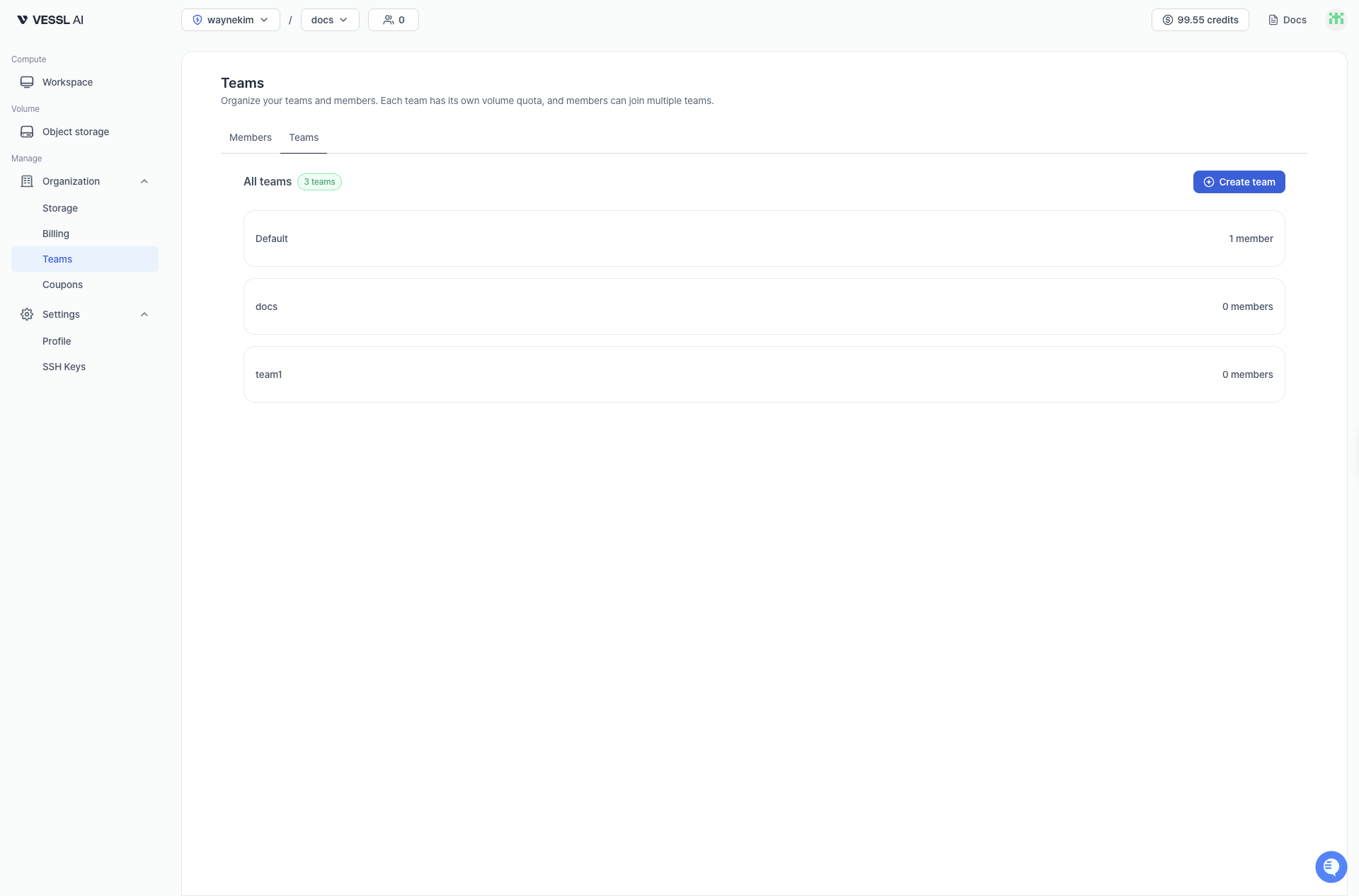Open the Default team row
Screen dimensions: 1359x896
coord(764,239)
